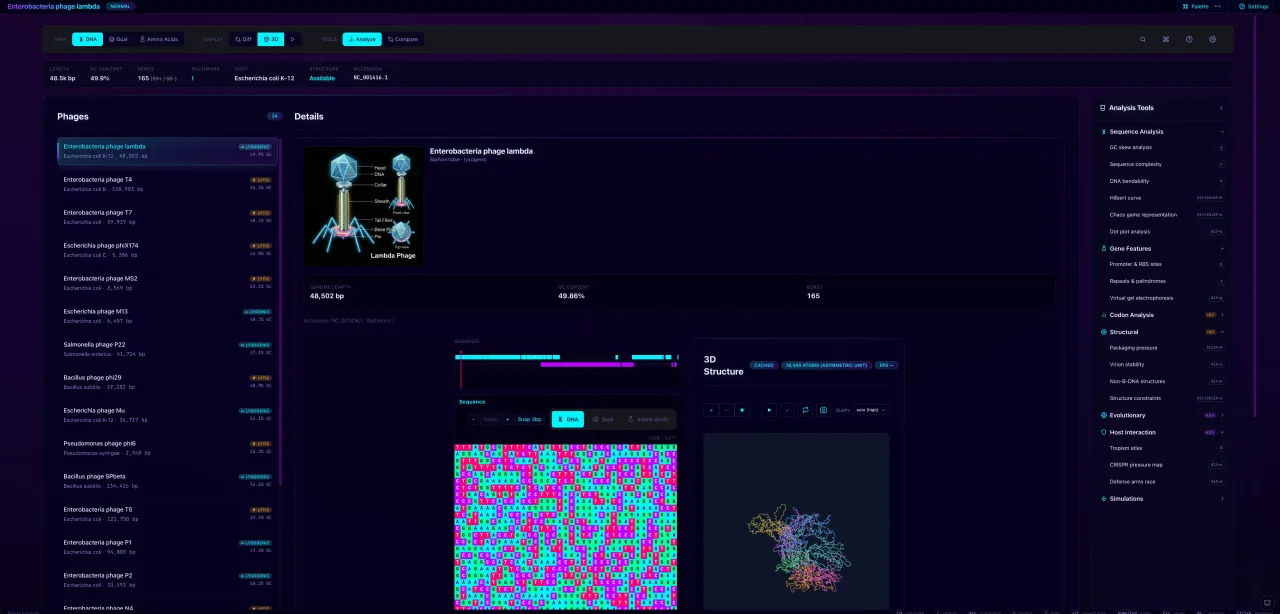Select DNA in the Sequence panel view switcher
This screenshot has width=1280, height=614.
pos(568,419)
